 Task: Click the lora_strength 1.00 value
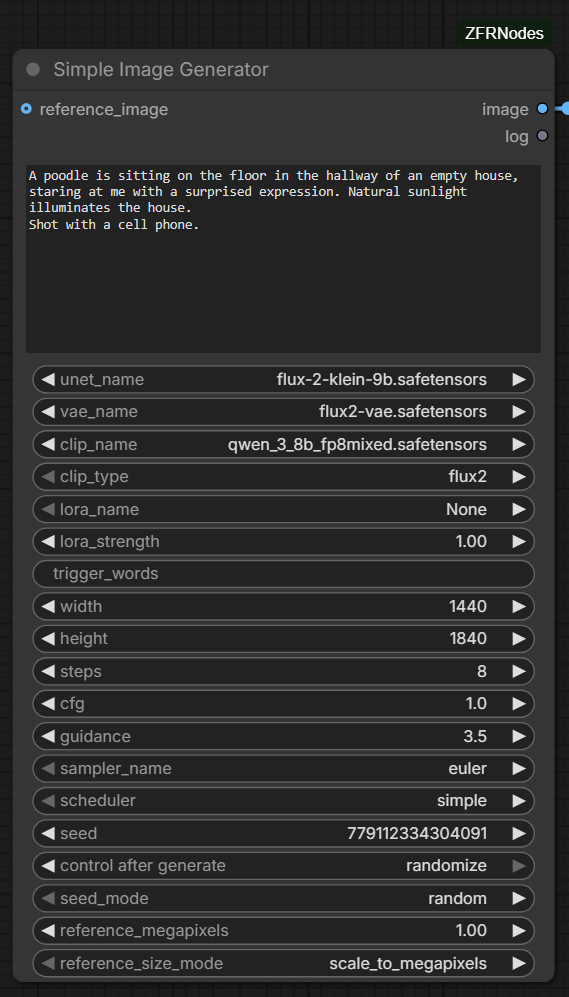[471, 542]
